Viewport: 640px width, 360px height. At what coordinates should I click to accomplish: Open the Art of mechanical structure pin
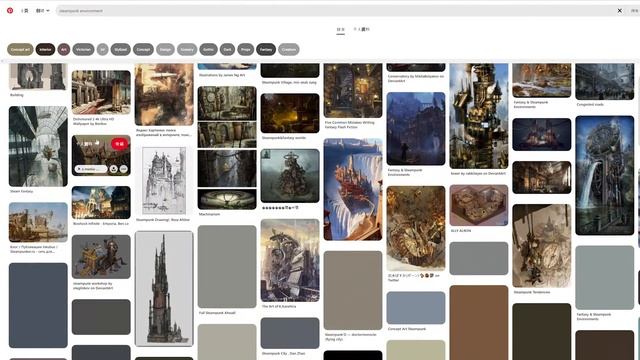[290, 260]
